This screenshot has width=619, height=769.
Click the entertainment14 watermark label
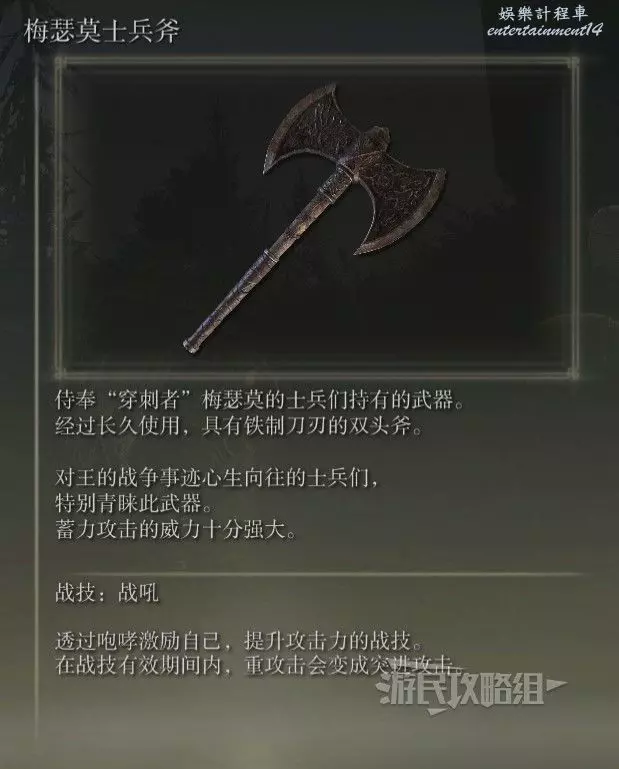(x=544, y=30)
